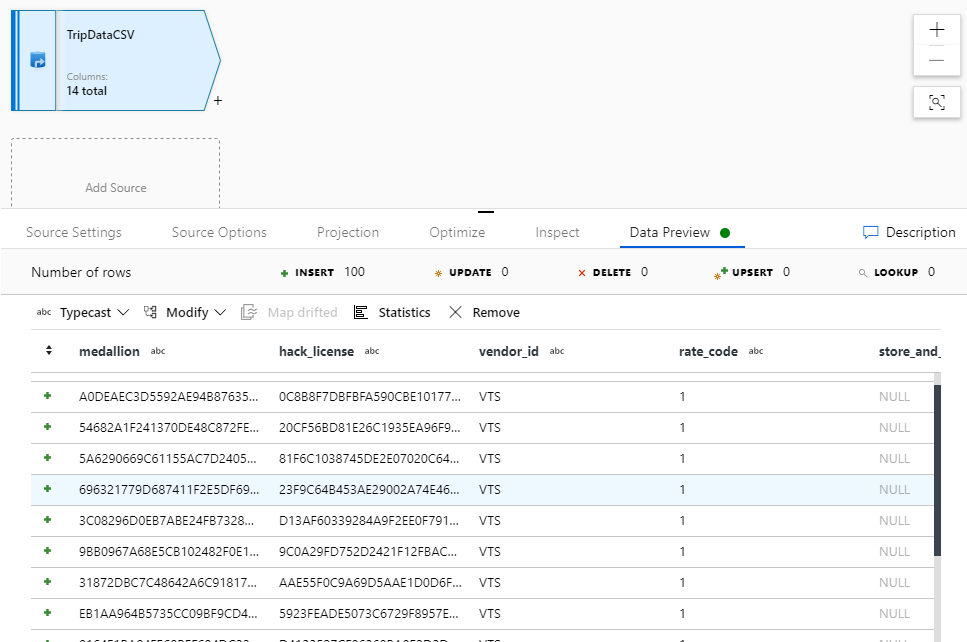Zoom in on the canvas
This screenshot has height=642, width=967.
(937, 30)
